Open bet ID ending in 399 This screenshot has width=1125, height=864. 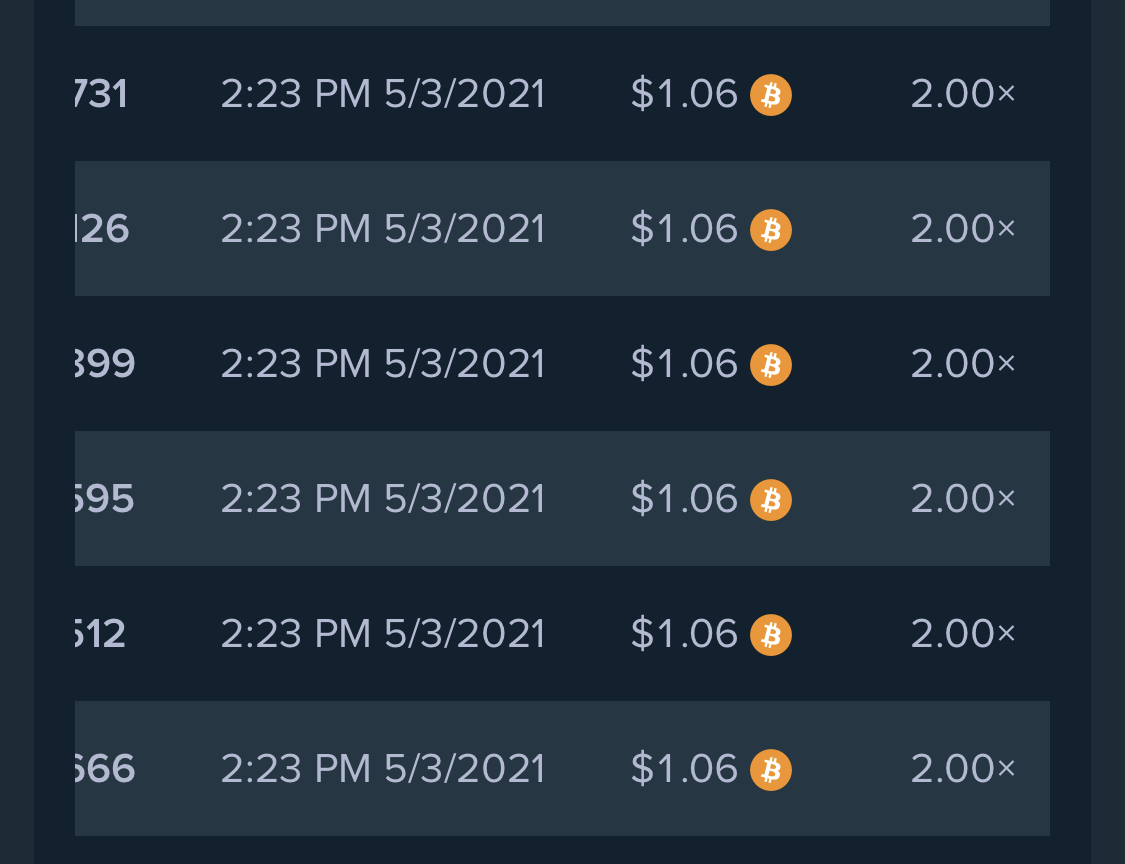tap(105, 364)
